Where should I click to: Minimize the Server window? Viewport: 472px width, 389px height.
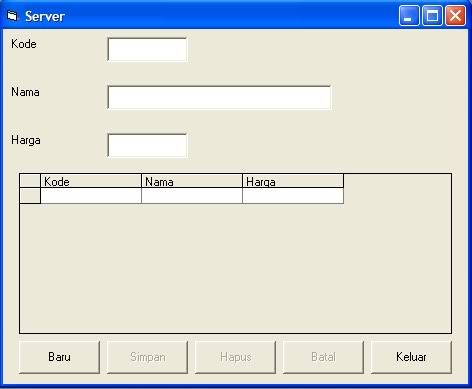tap(409, 16)
